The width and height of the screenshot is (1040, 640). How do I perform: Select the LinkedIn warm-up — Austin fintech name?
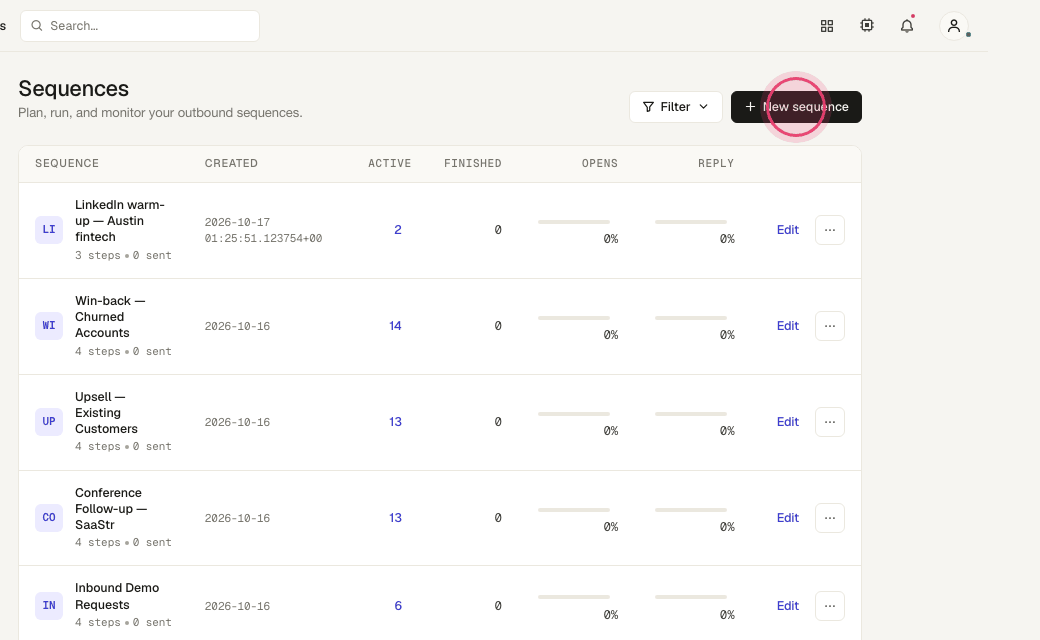coord(119,221)
